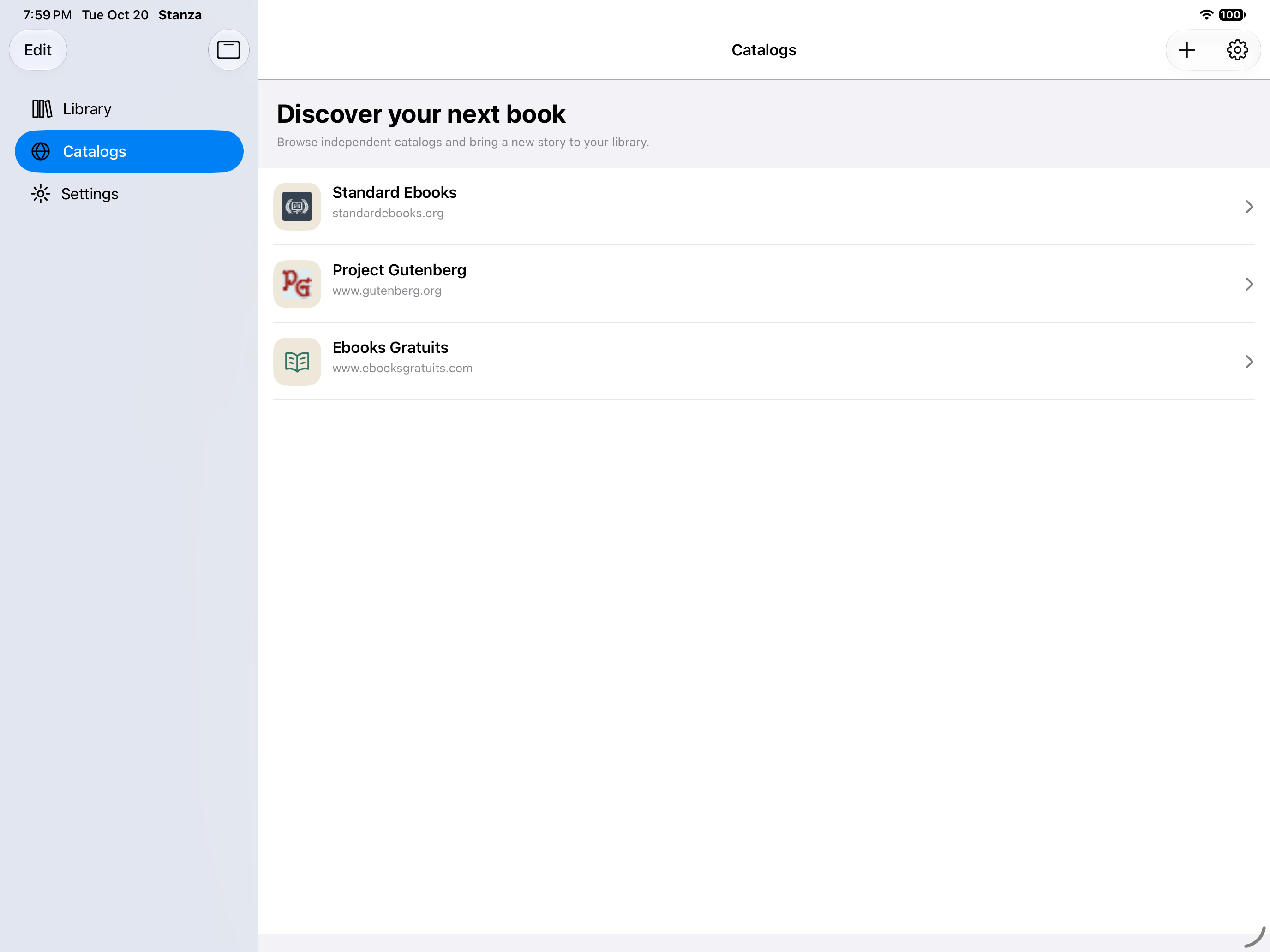Click the Library books icon

42,109
